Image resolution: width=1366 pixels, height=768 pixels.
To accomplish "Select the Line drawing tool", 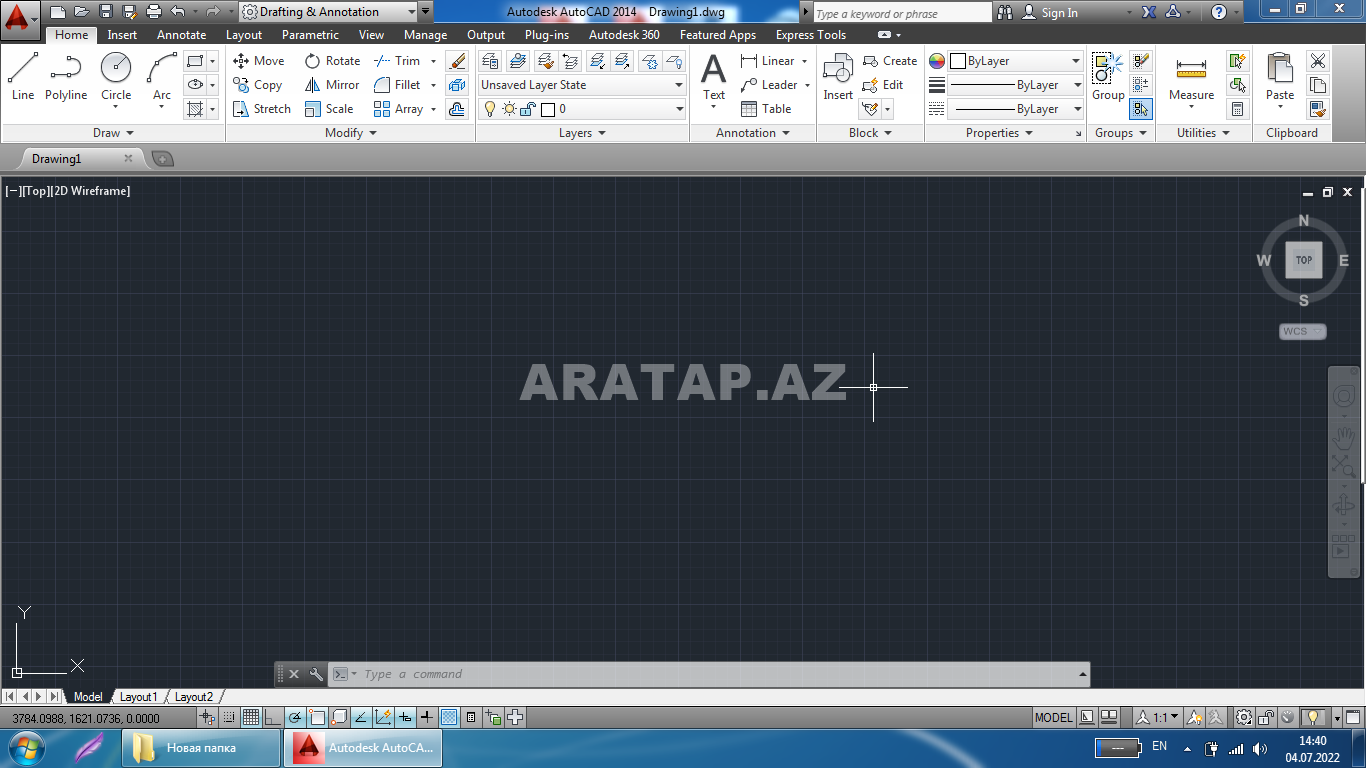I will click(x=22, y=77).
